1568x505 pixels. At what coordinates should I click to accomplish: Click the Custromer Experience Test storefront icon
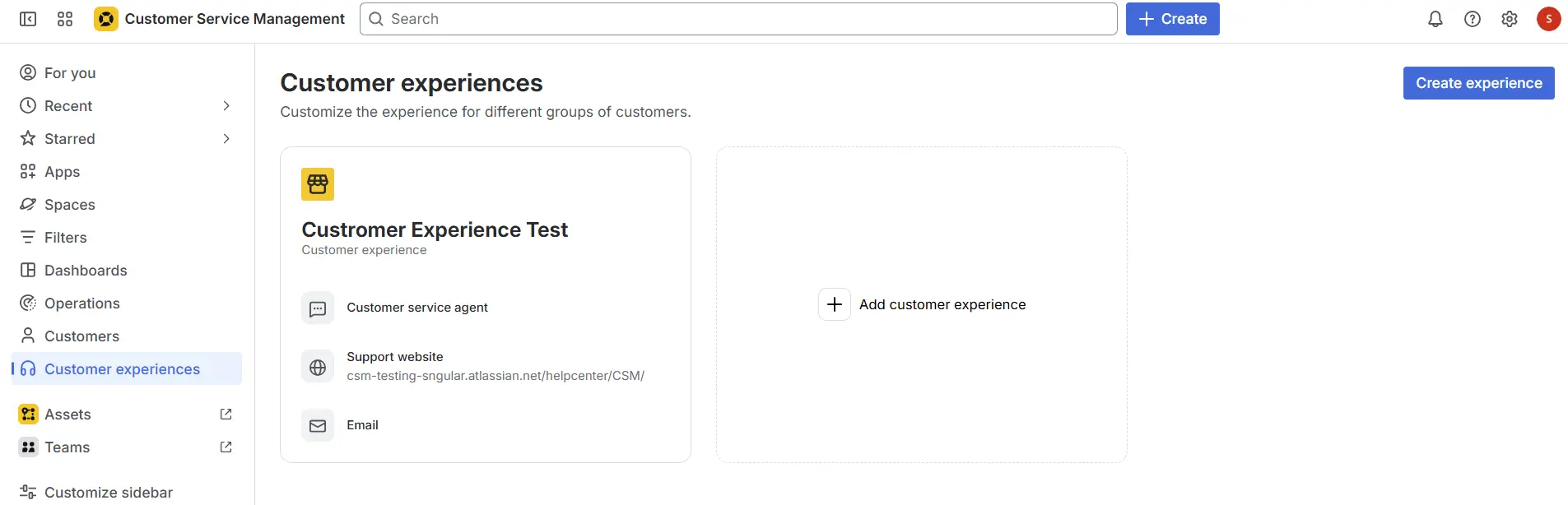(x=318, y=184)
